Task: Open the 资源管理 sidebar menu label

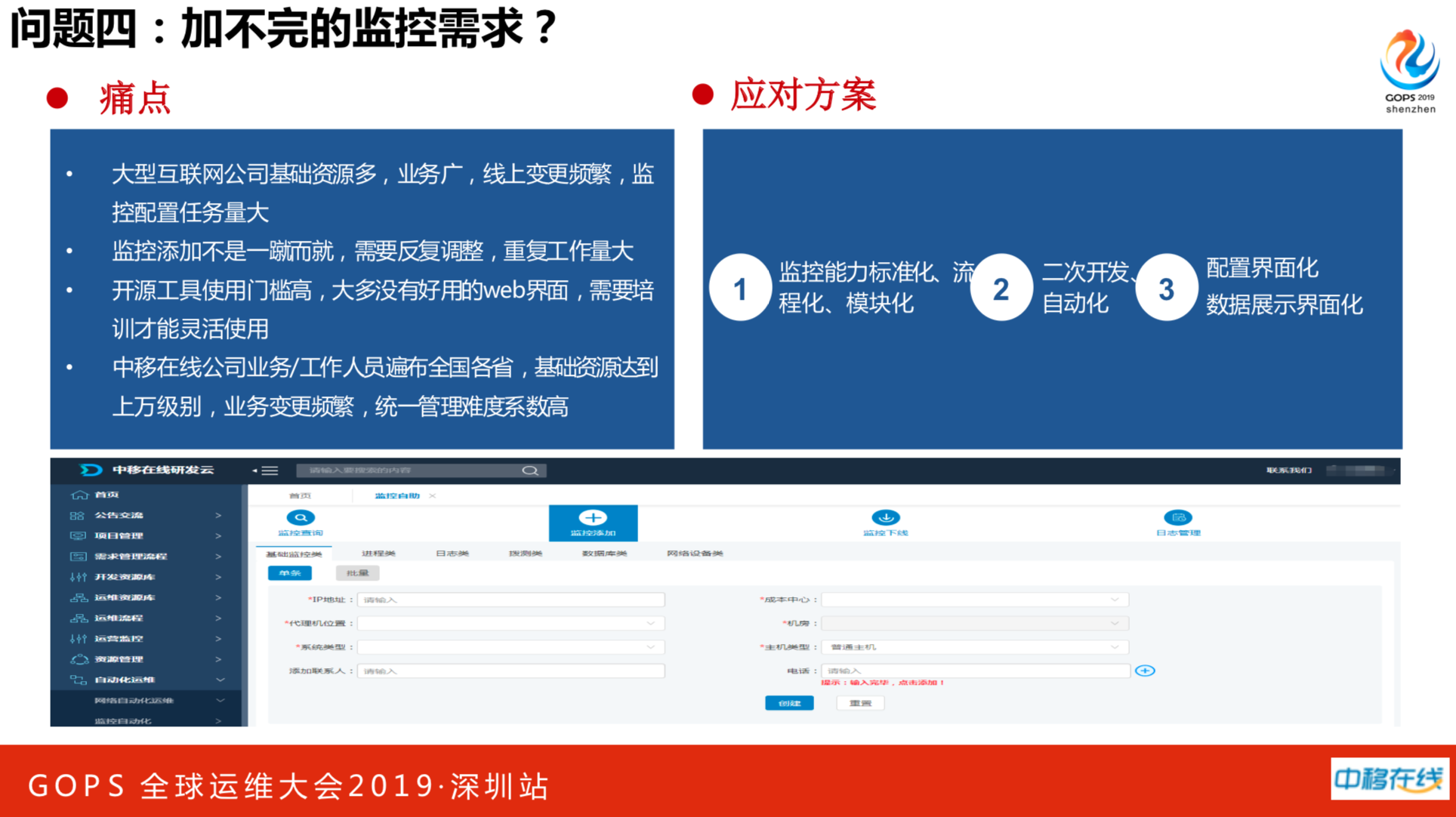Action: click(x=119, y=659)
